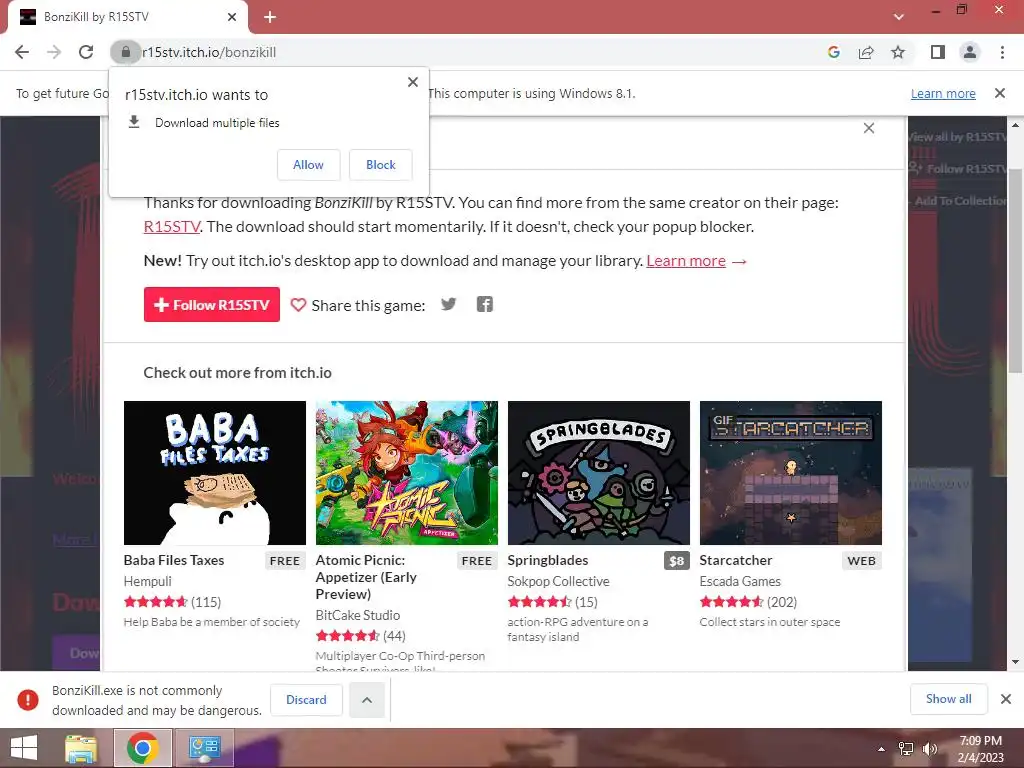Show all downloads

tap(948, 699)
